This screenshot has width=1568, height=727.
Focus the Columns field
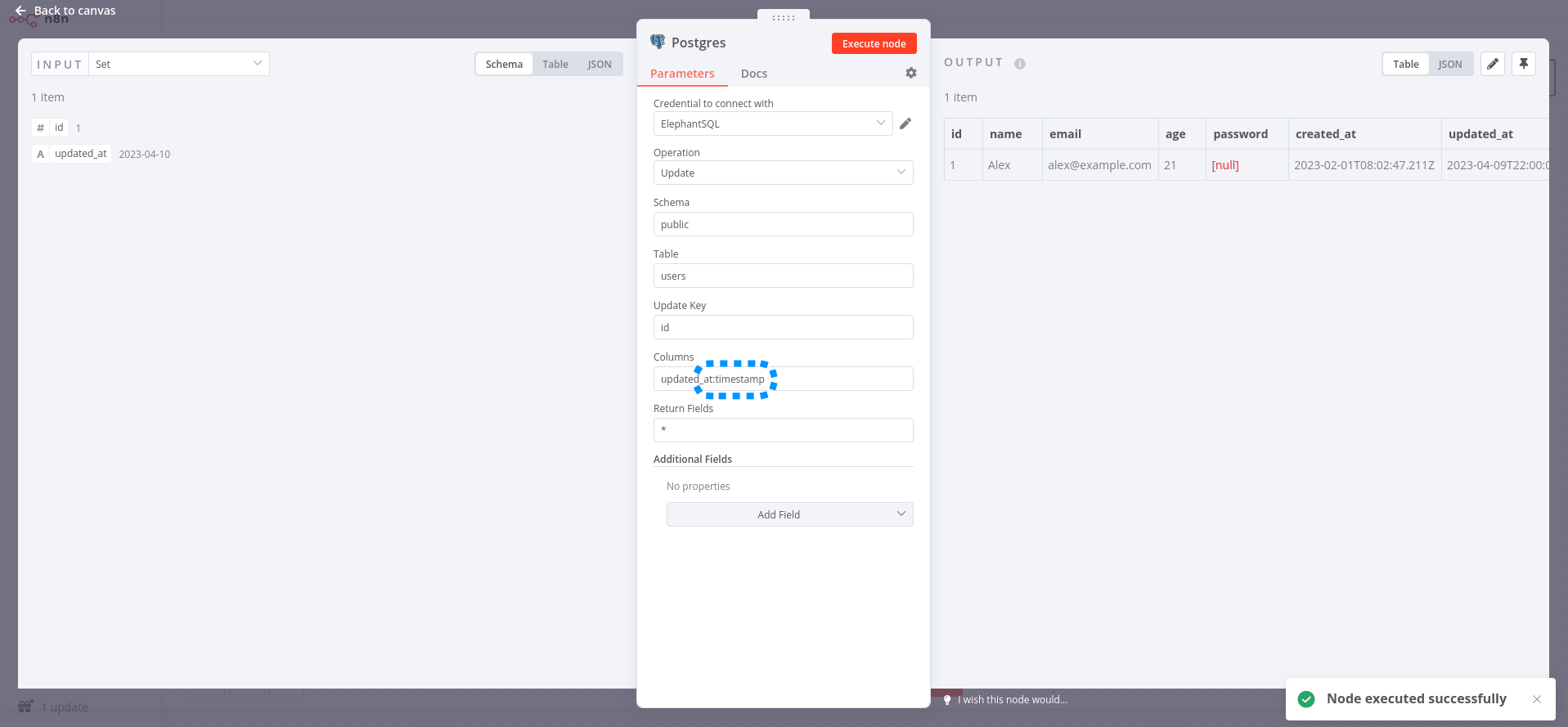pyautogui.click(x=784, y=379)
